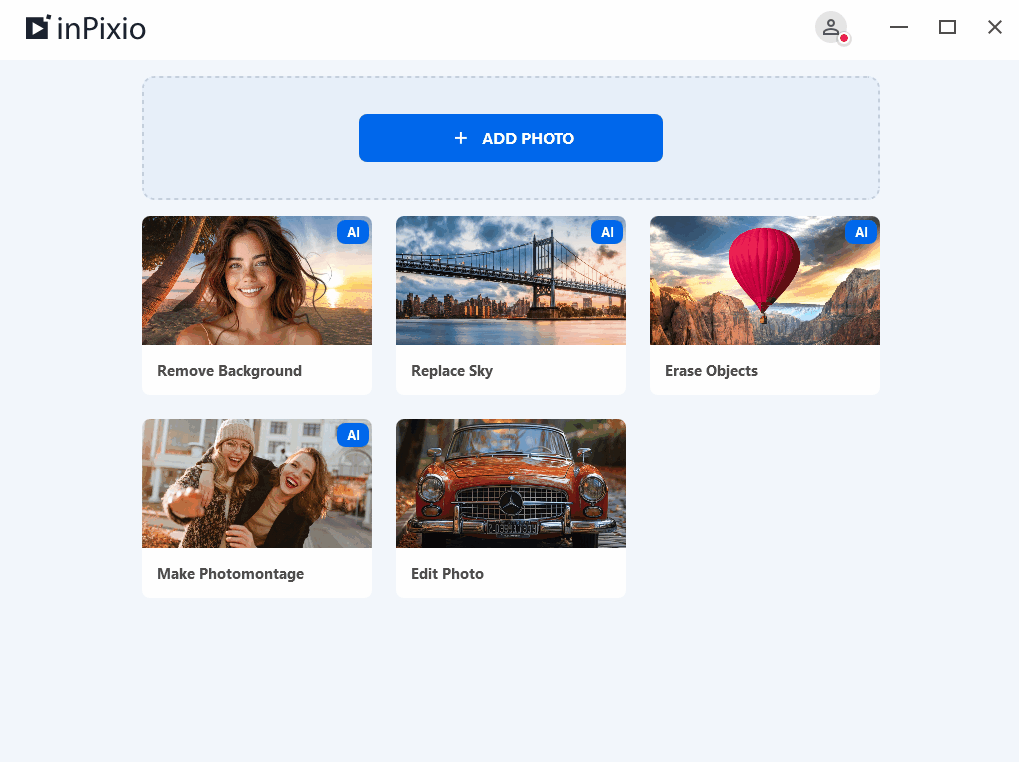Open the Remove Background woman thumbnail

click(x=257, y=281)
